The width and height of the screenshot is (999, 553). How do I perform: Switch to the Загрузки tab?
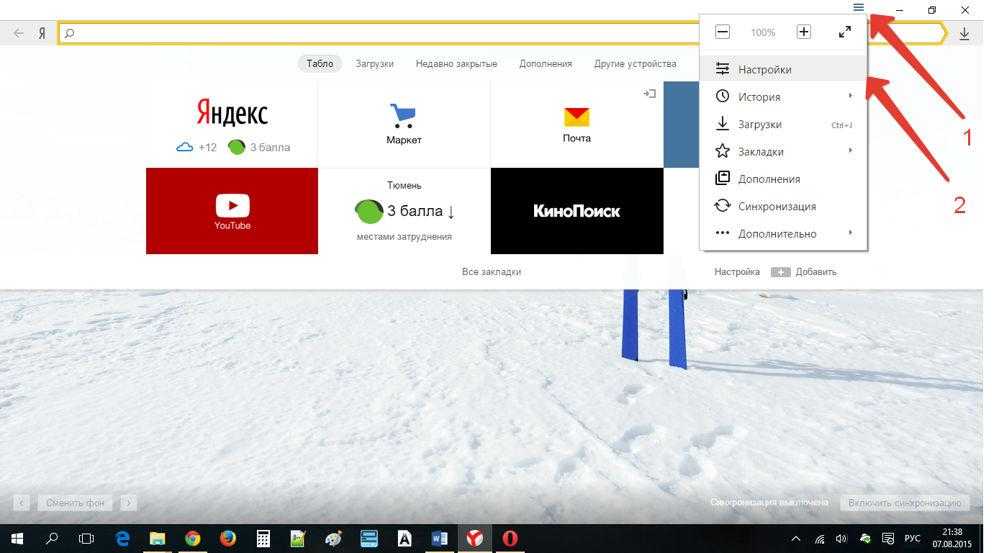375,63
